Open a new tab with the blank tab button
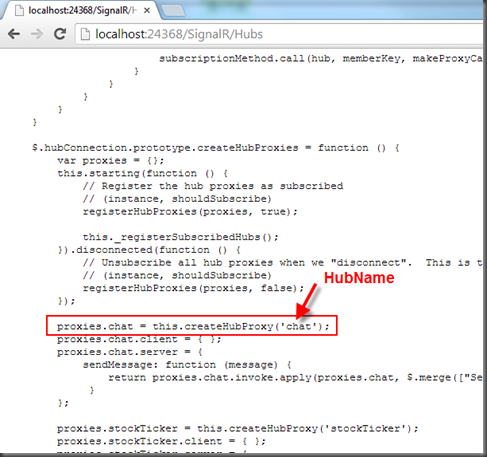487x457 pixels. point(173,11)
